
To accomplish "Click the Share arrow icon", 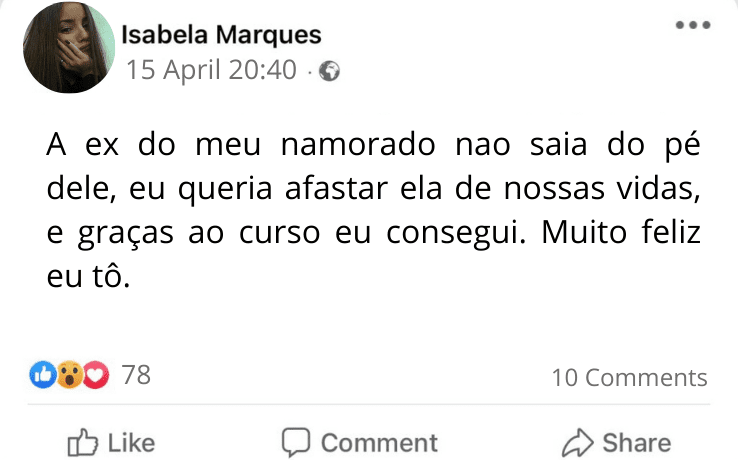I will point(578,442).
